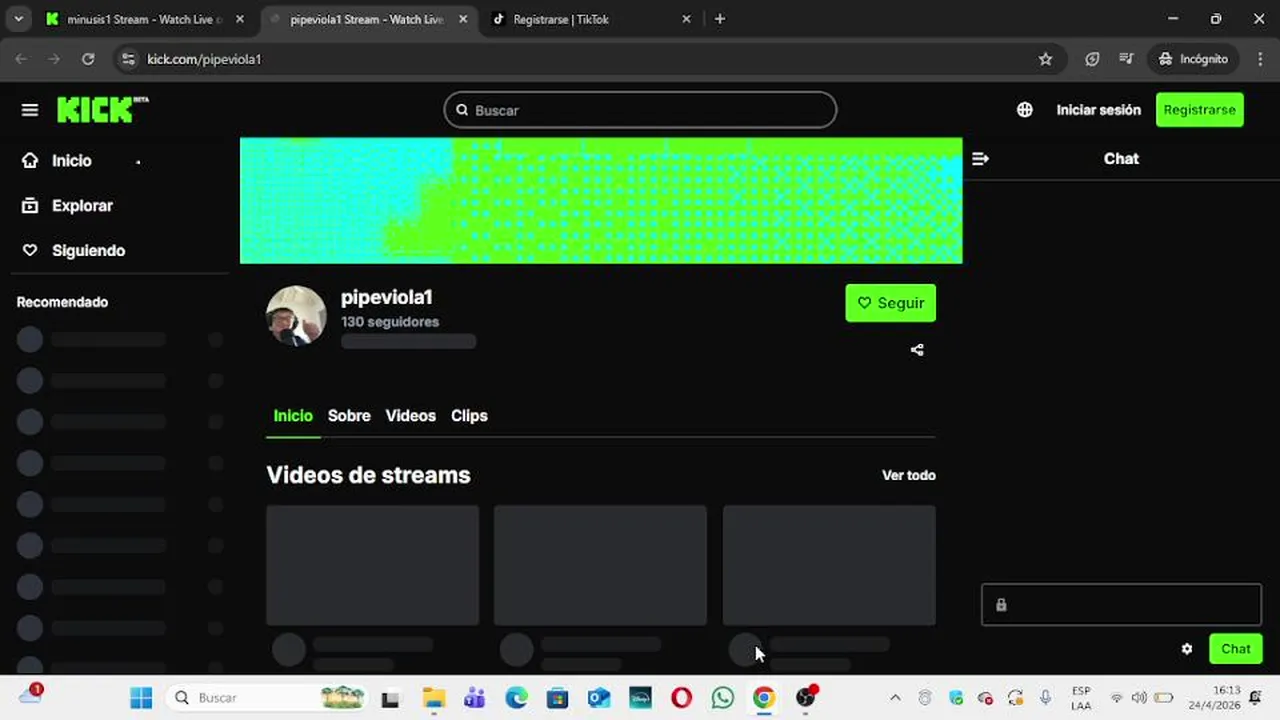Click Ver todo for stream videos
1280x720 pixels.
click(x=908, y=475)
